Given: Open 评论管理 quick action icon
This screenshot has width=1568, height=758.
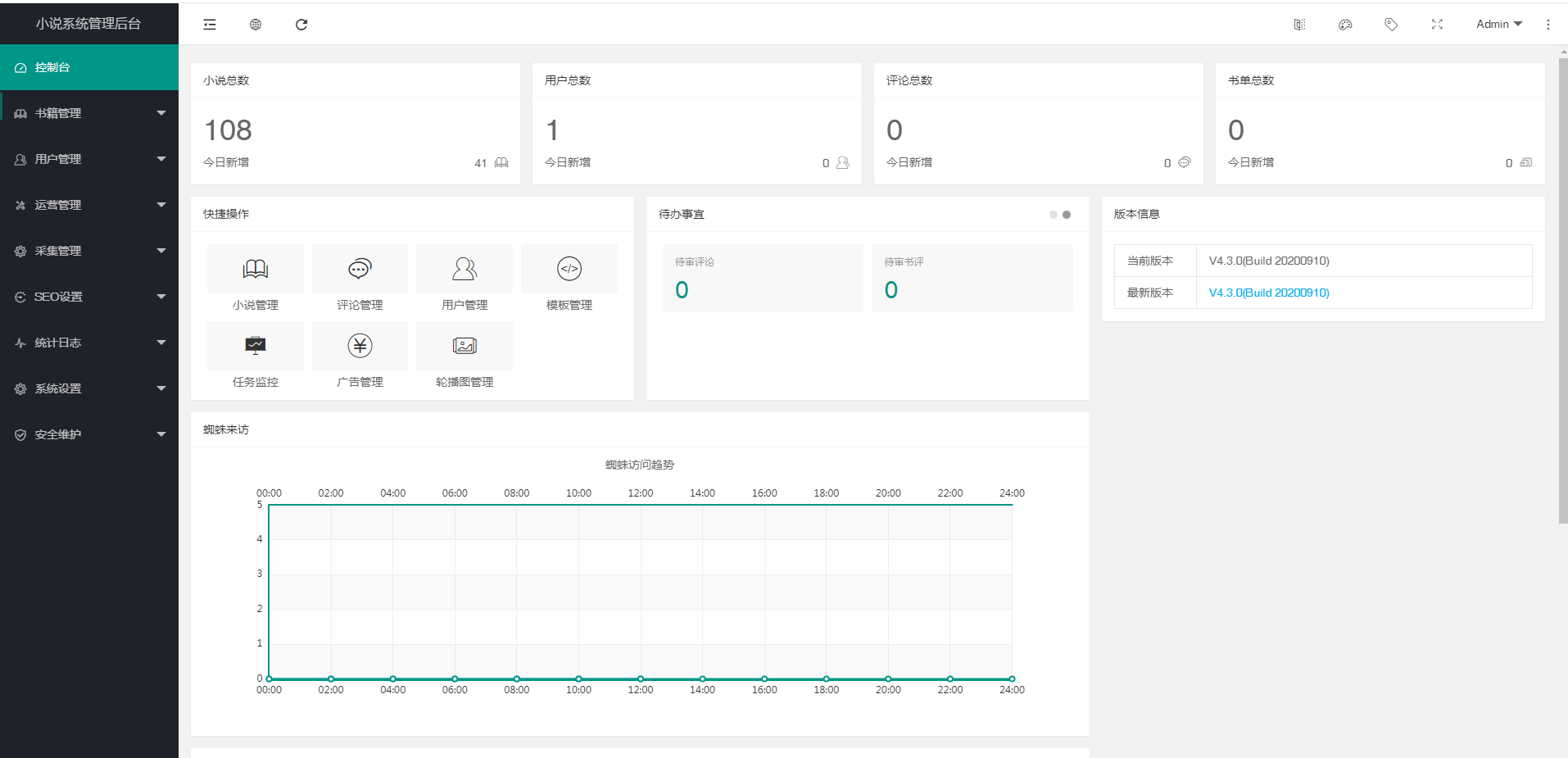Looking at the screenshot, I should tap(360, 270).
